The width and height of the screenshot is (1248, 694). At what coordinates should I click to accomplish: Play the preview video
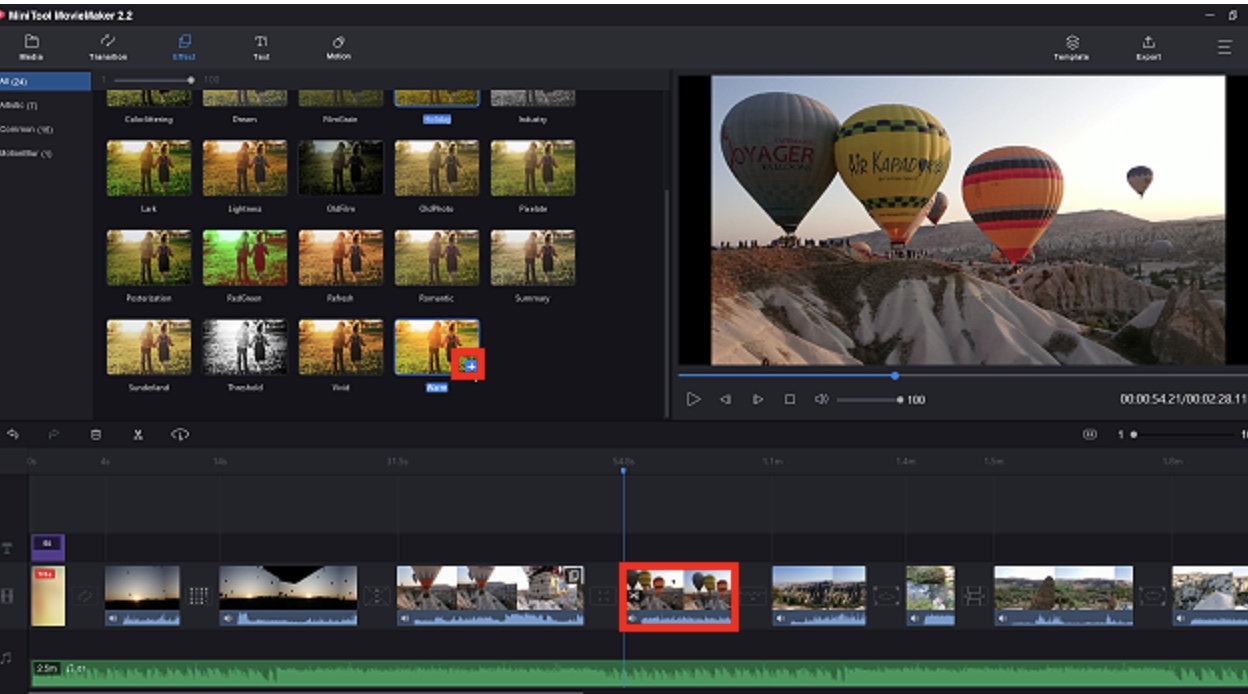coord(693,399)
